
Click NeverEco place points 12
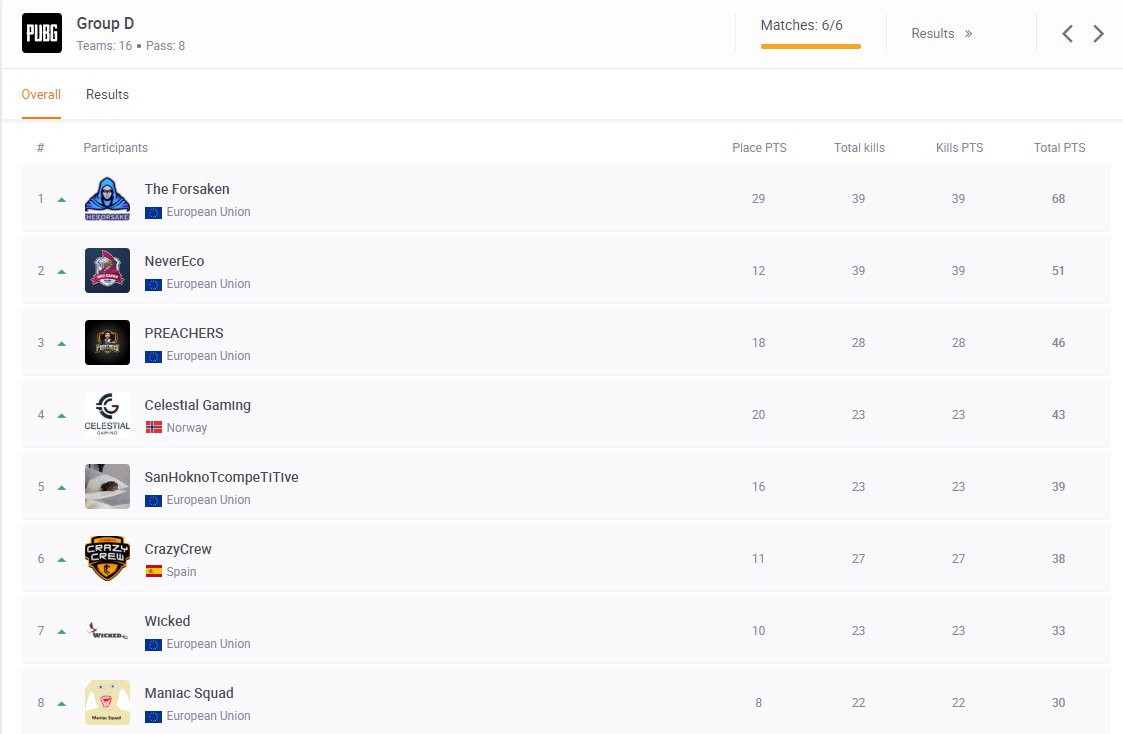pyautogui.click(x=758, y=271)
